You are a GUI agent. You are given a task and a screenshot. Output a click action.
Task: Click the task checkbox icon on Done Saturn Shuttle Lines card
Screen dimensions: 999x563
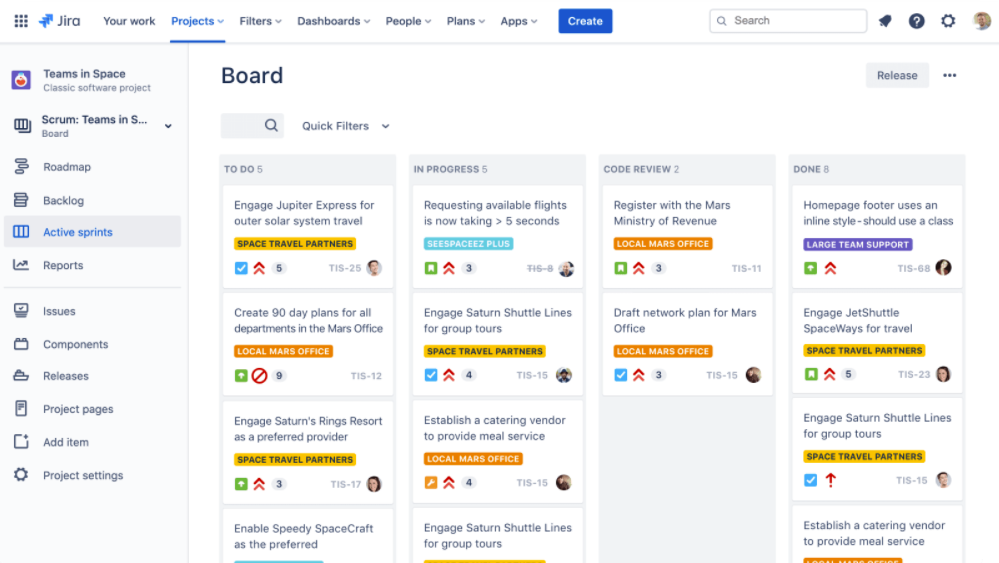[810, 480]
